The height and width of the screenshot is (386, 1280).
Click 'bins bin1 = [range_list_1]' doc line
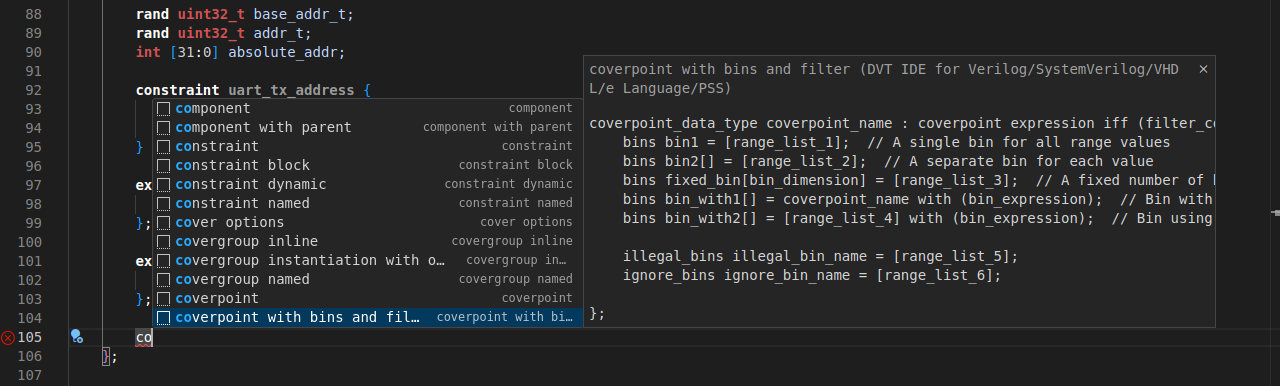tap(896, 142)
